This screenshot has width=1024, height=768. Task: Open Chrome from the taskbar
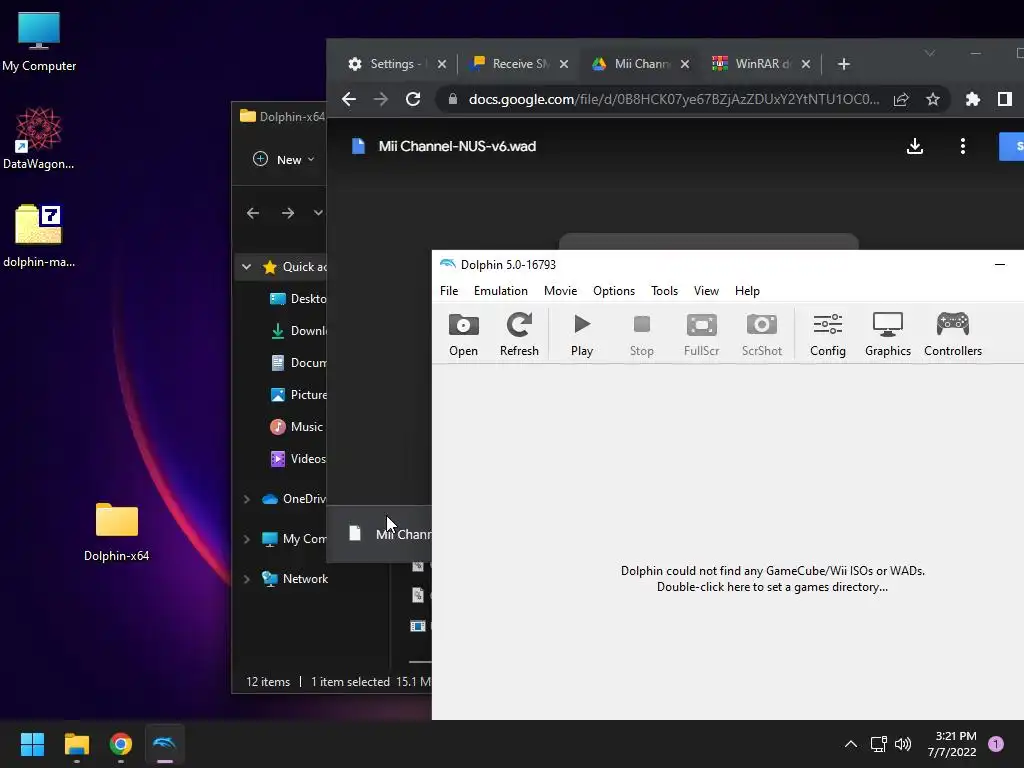121,744
